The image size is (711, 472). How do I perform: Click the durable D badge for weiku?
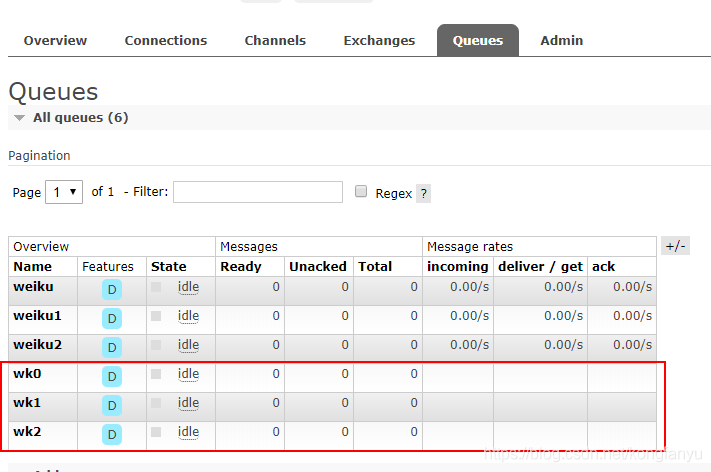point(112,289)
